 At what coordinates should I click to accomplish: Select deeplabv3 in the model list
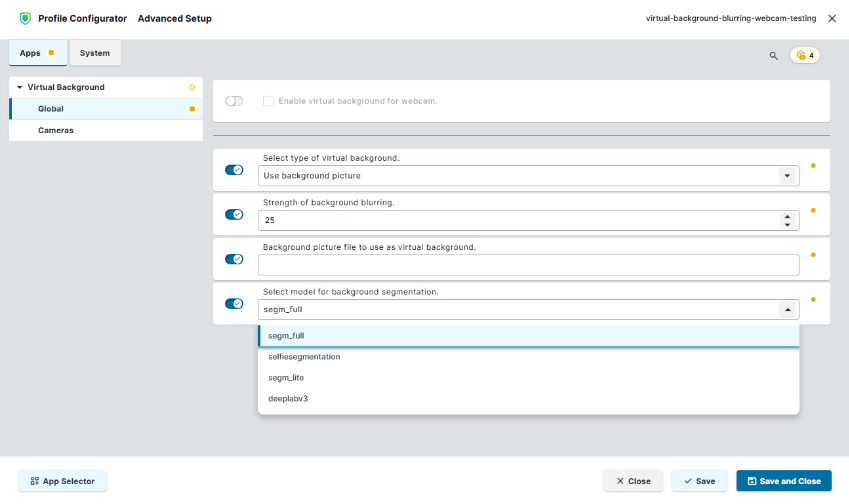[289, 399]
